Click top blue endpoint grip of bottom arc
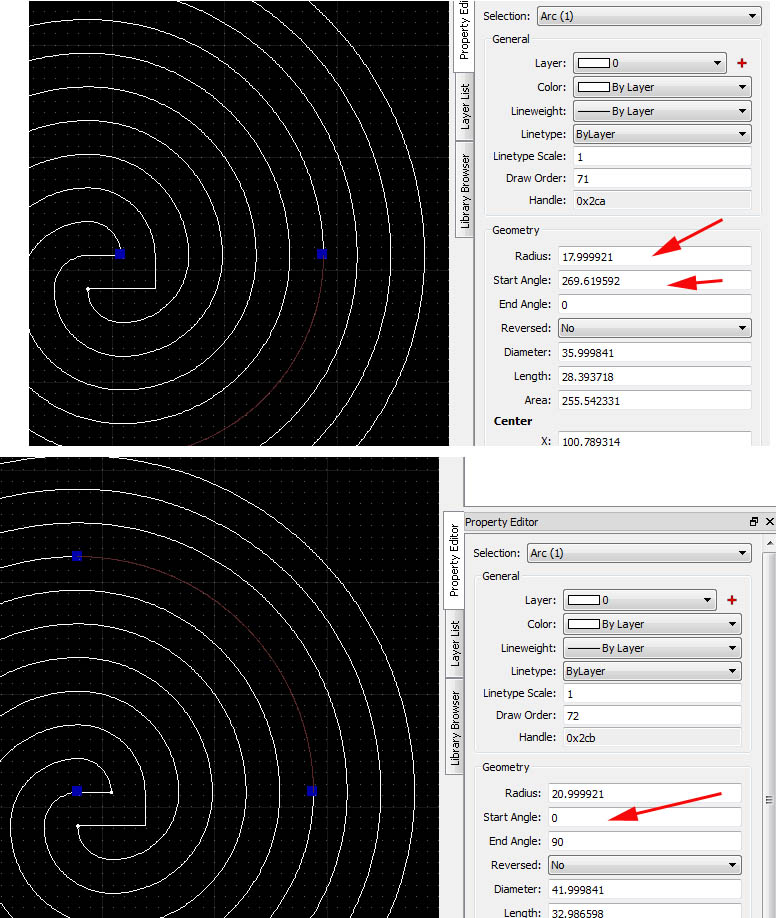The image size is (776, 918). [77, 556]
